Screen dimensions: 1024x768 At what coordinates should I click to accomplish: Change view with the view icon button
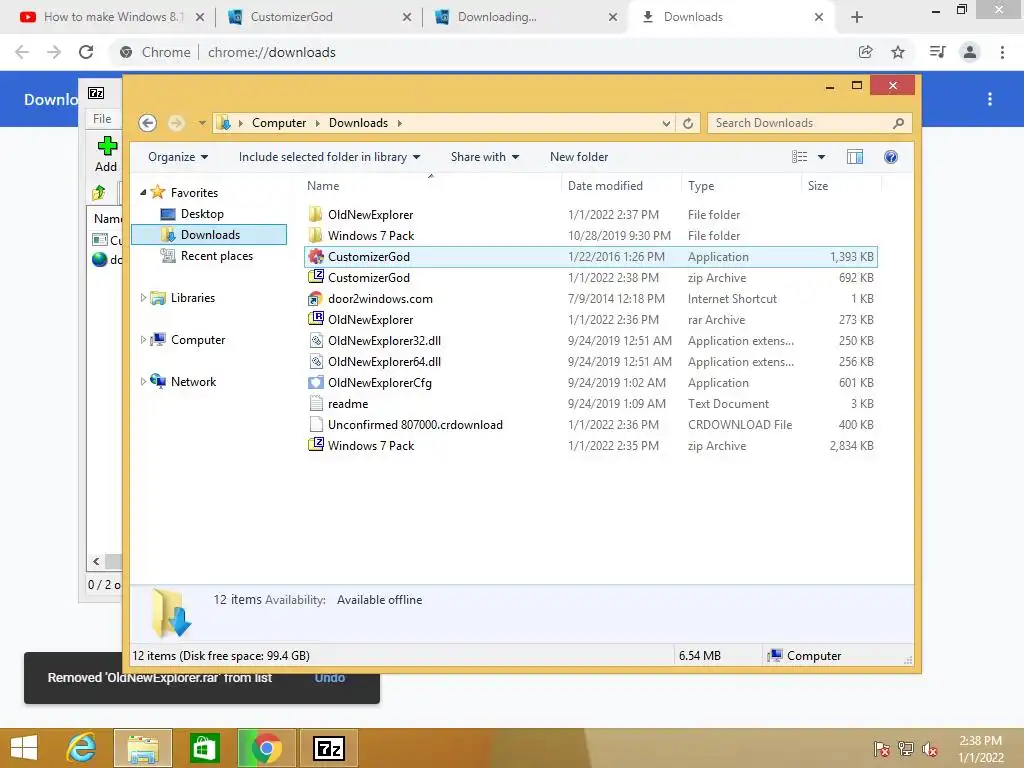click(x=799, y=157)
